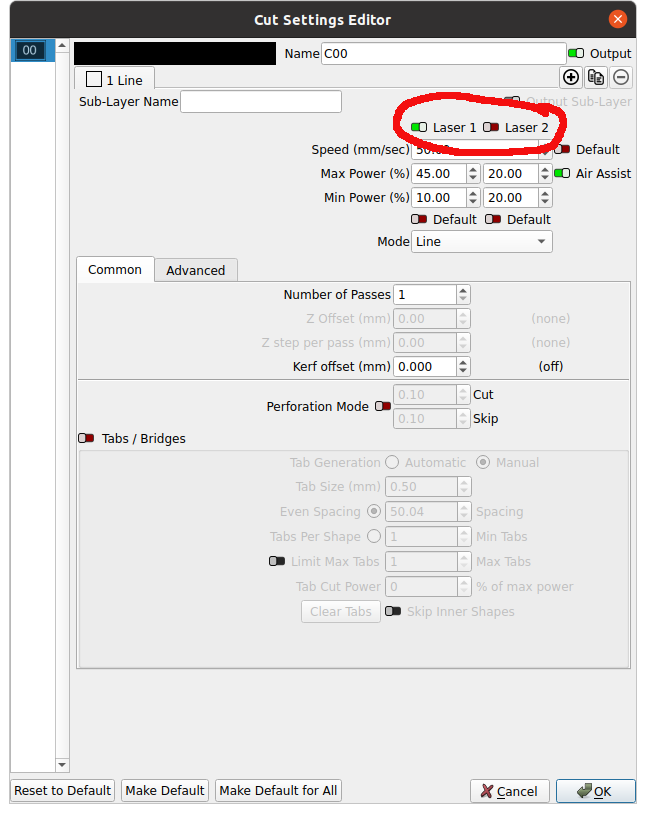The image size is (646, 813).
Task: Toggle the layer Output switch
Action: [576, 53]
